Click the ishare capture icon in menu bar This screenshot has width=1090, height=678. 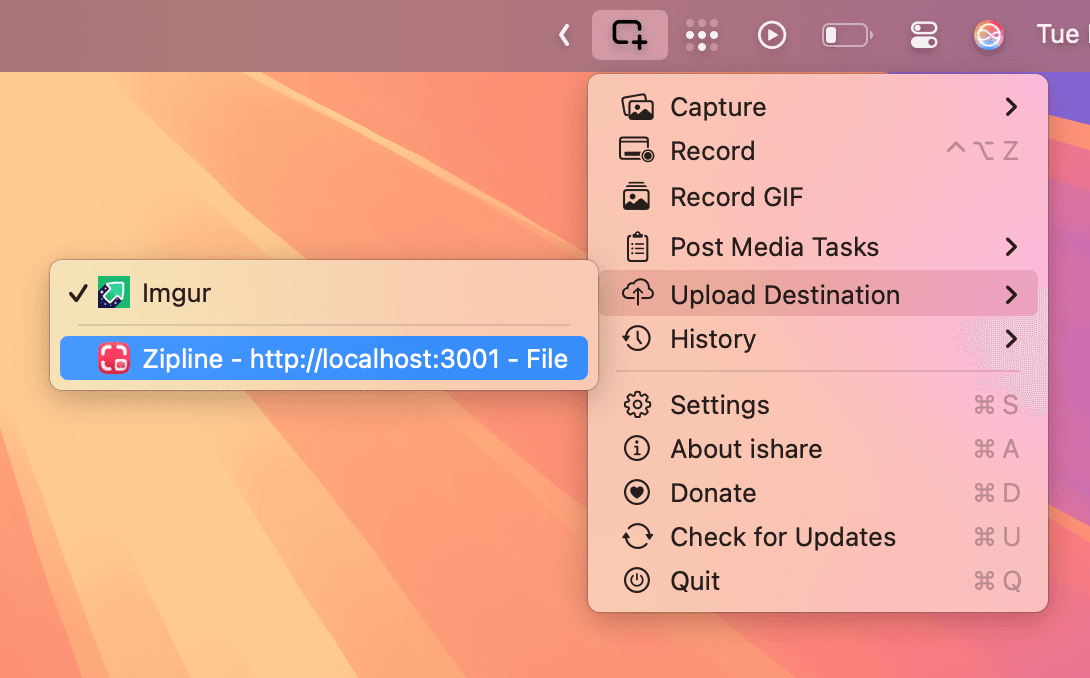pos(629,35)
